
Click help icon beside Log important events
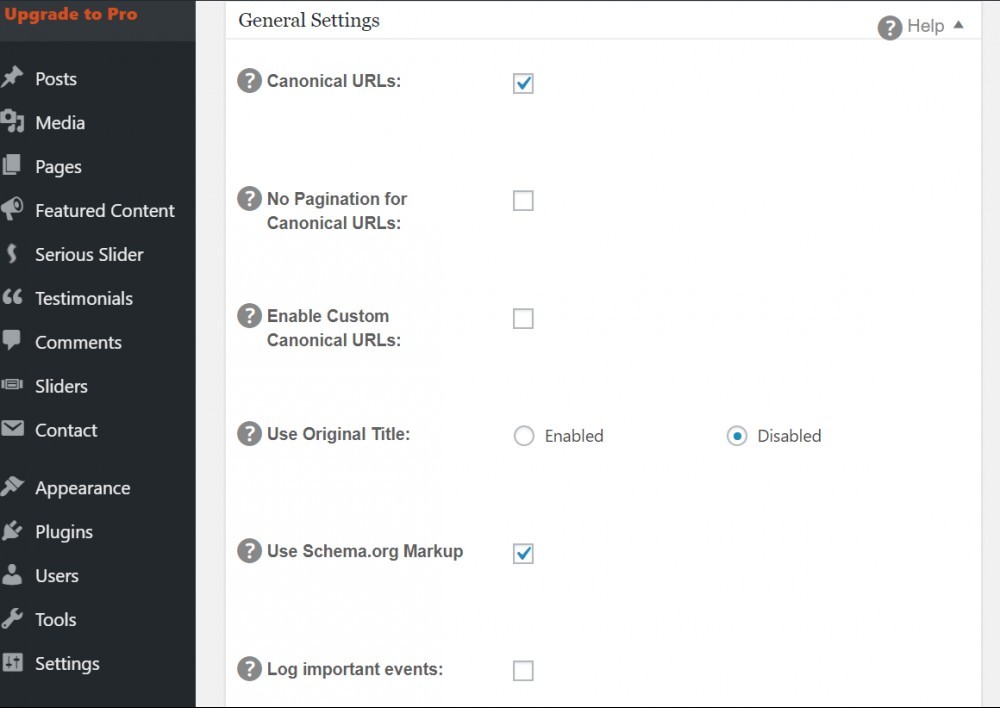[249, 669]
